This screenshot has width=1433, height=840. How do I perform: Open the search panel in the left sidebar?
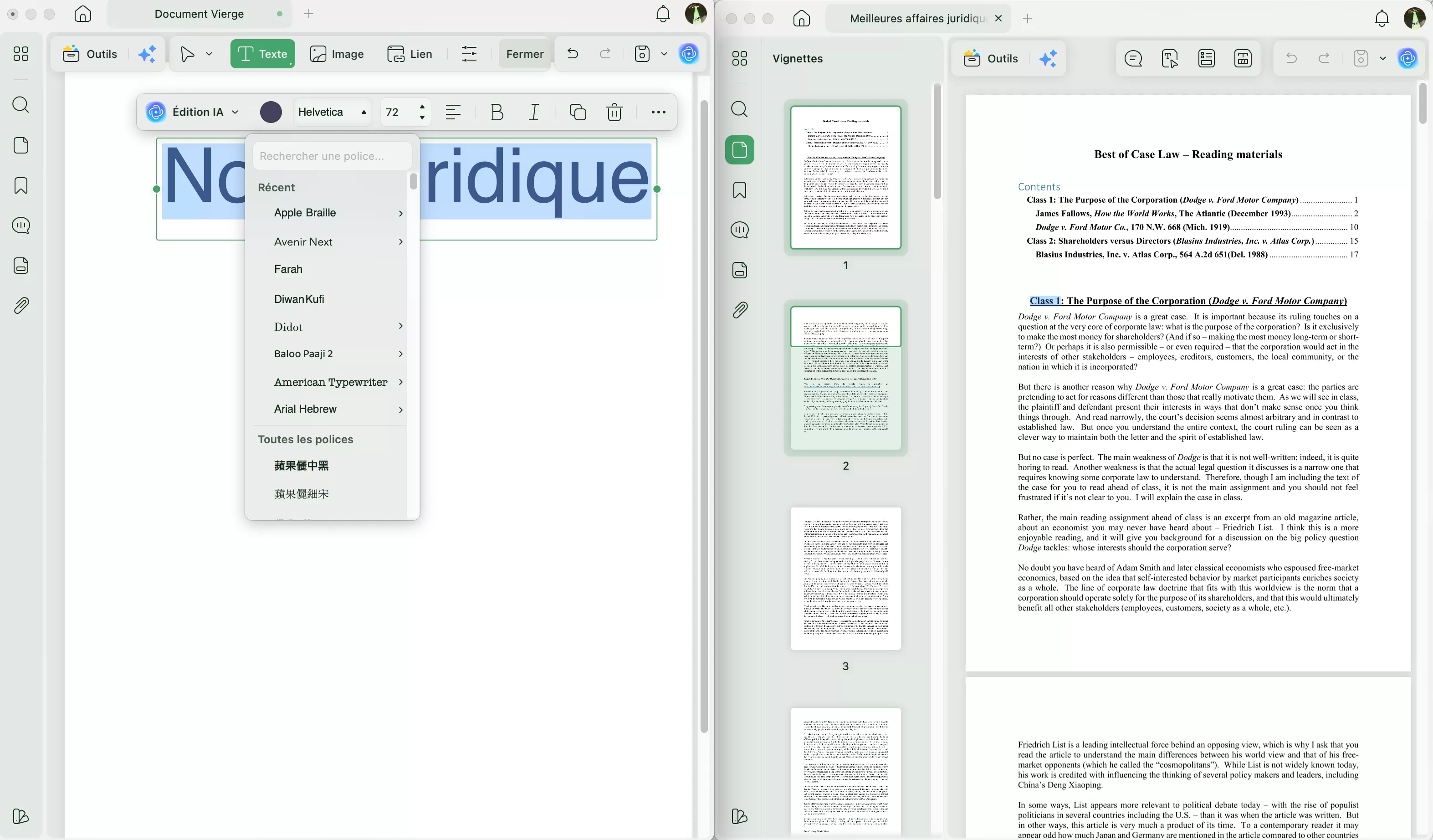coord(21,105)
